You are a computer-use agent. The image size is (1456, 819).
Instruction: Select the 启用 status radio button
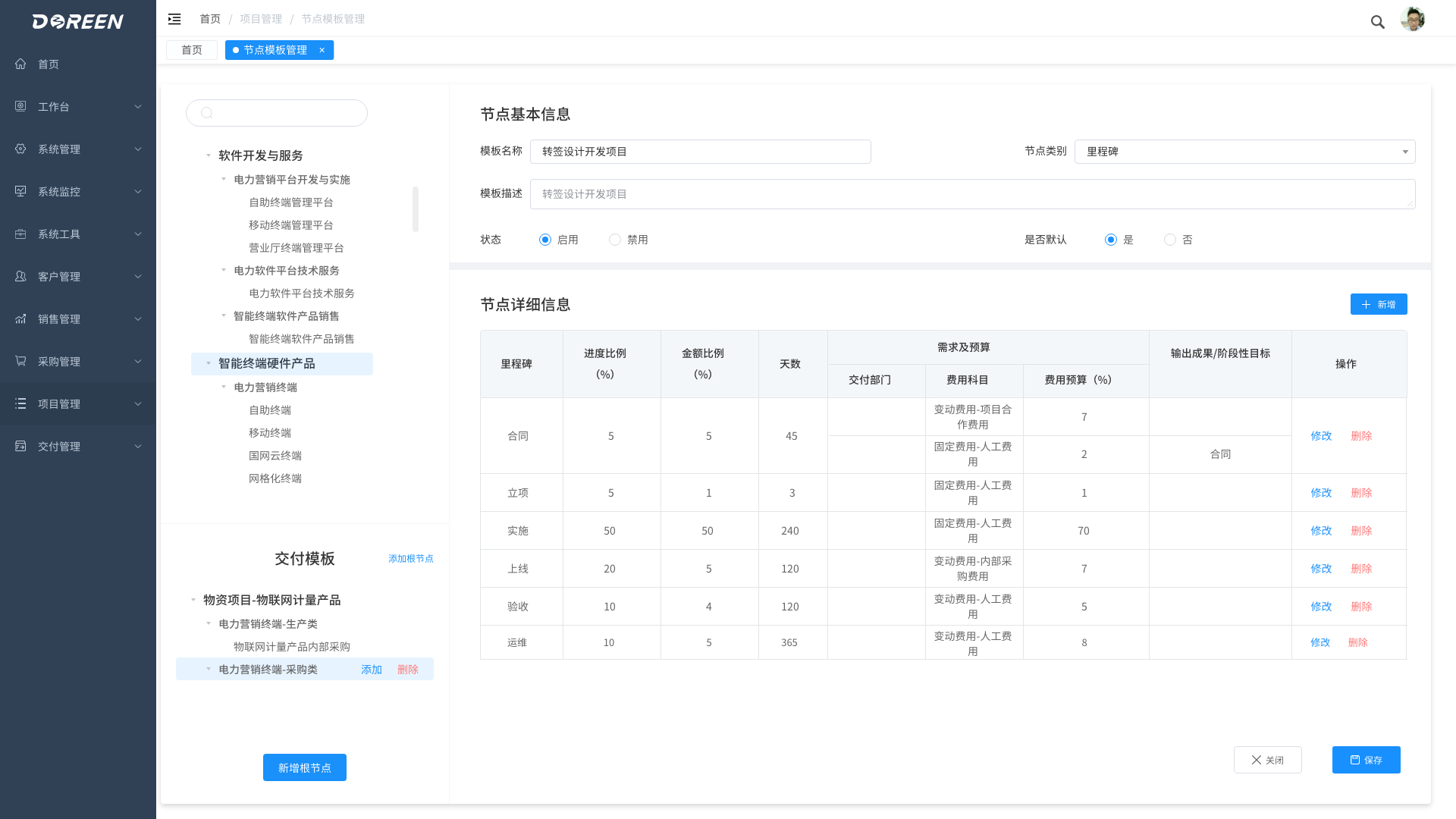[x=545, y=240]
